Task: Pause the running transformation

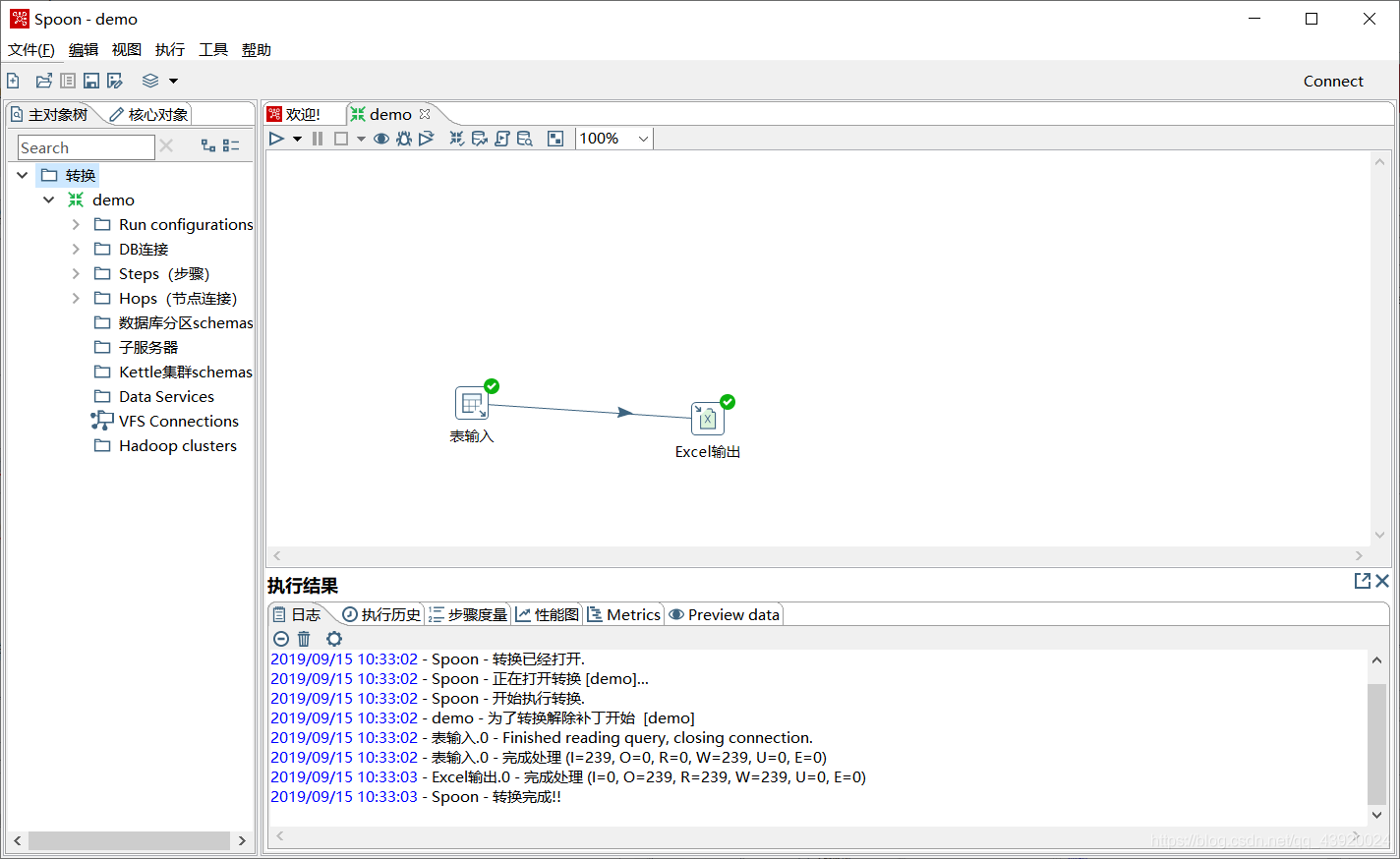Action: [318, 139]
